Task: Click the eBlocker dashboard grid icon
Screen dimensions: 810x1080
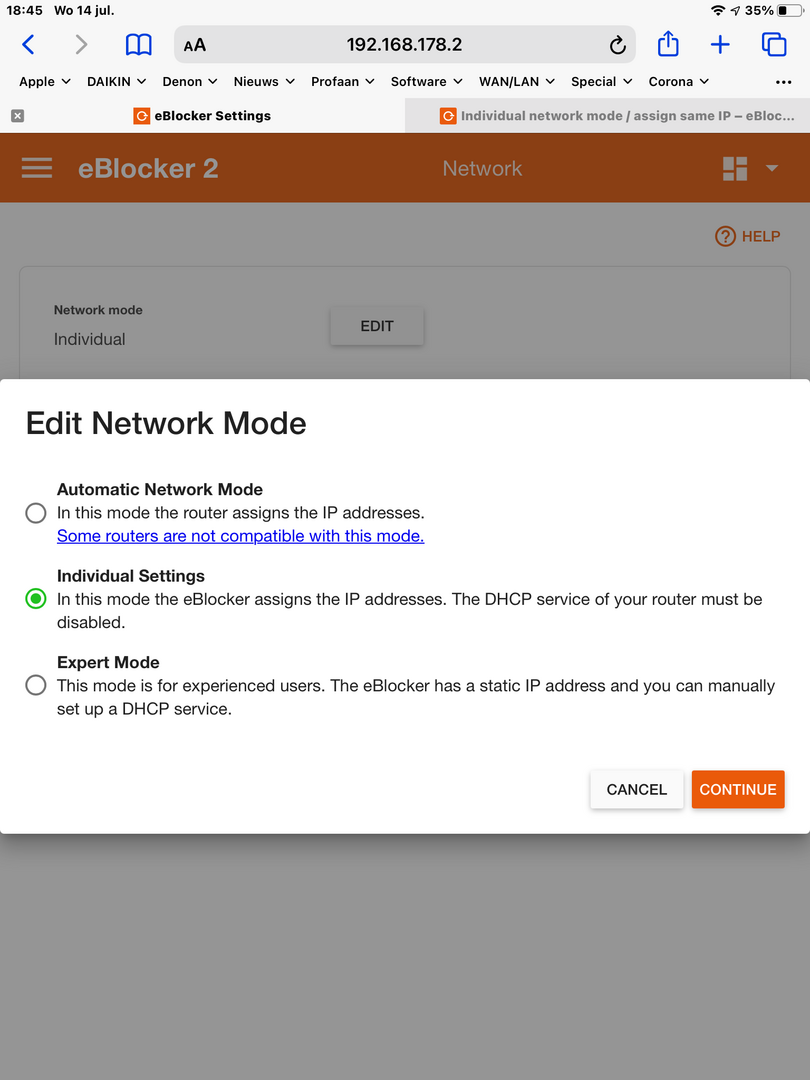Action: tap(735, 168)
